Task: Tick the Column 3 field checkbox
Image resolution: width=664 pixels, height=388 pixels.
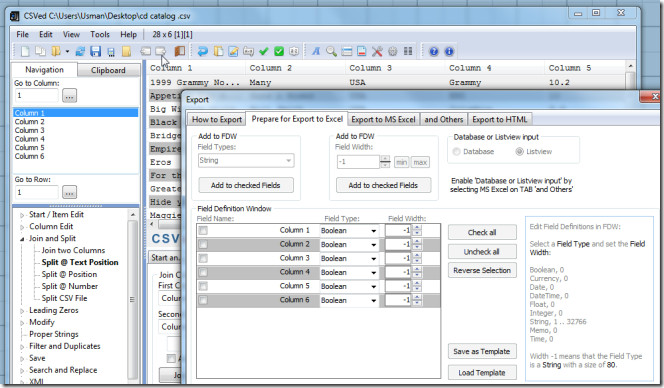Action: pos(203,258)
